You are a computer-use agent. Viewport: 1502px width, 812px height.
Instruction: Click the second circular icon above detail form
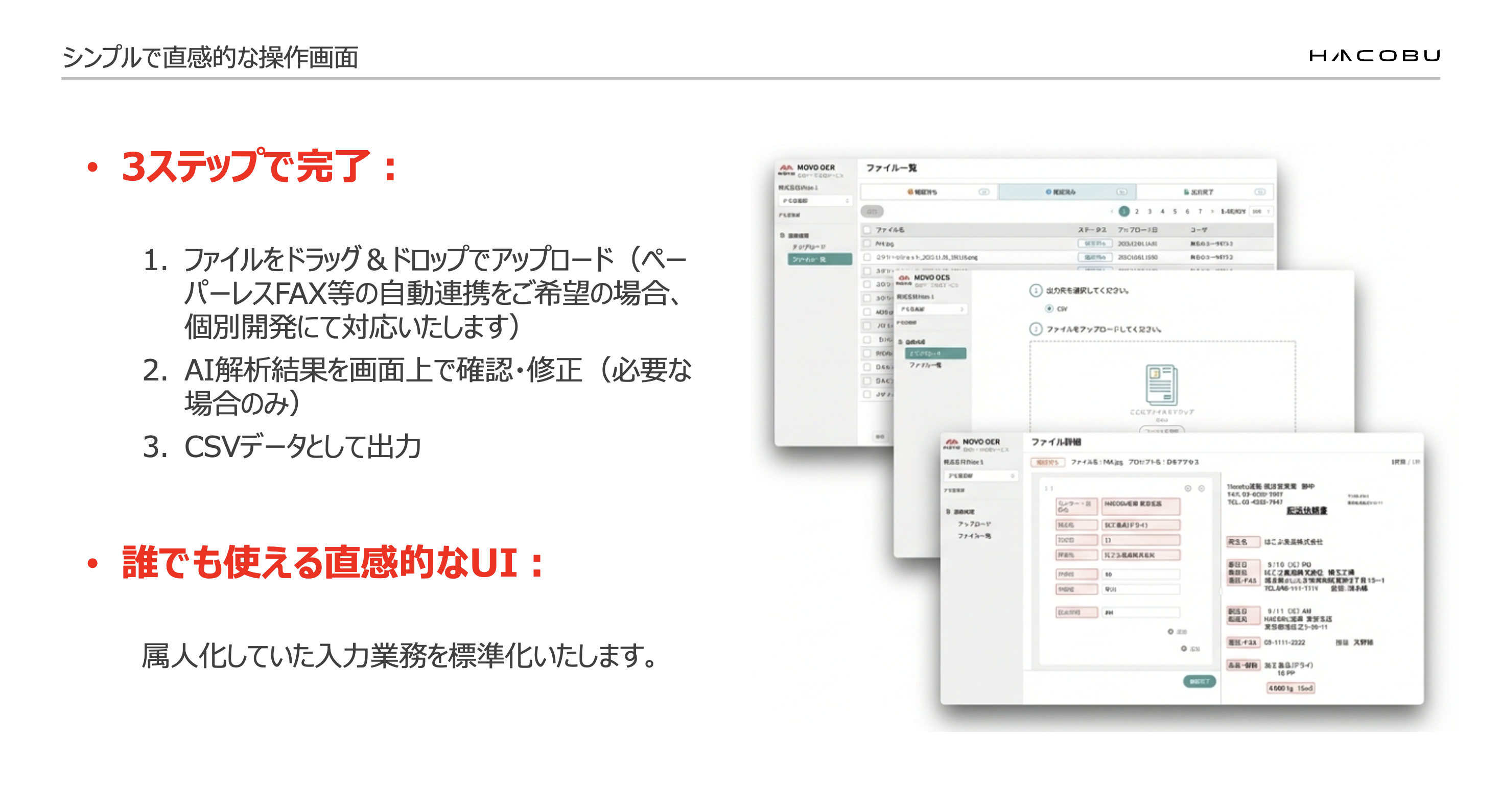tap(1202, 489)
